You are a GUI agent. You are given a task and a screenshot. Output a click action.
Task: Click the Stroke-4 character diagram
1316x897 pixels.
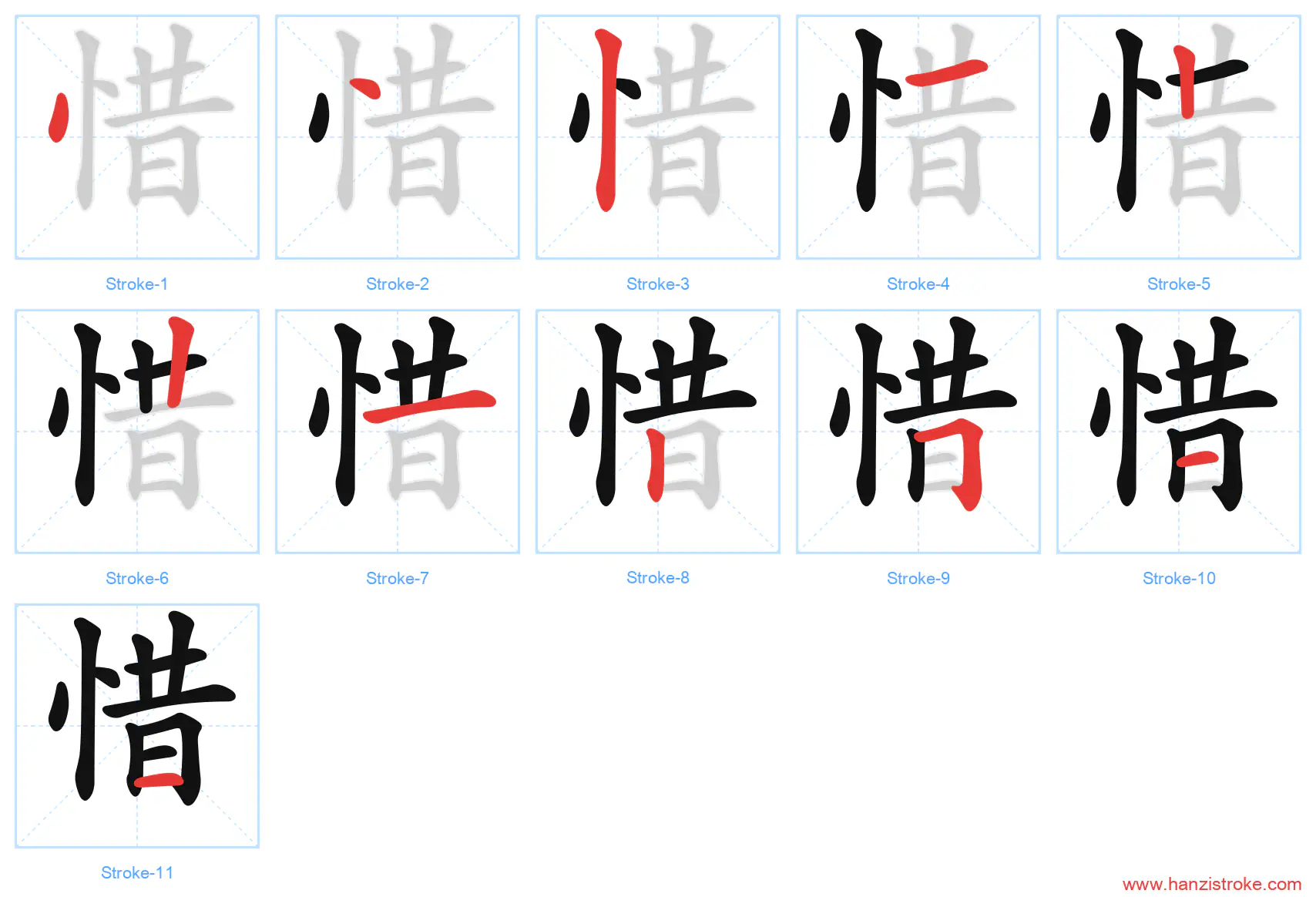coord(918,137)
